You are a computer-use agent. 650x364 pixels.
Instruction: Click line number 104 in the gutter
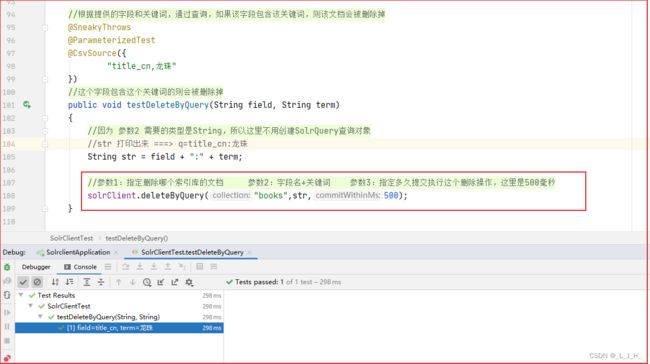point(9,144)
